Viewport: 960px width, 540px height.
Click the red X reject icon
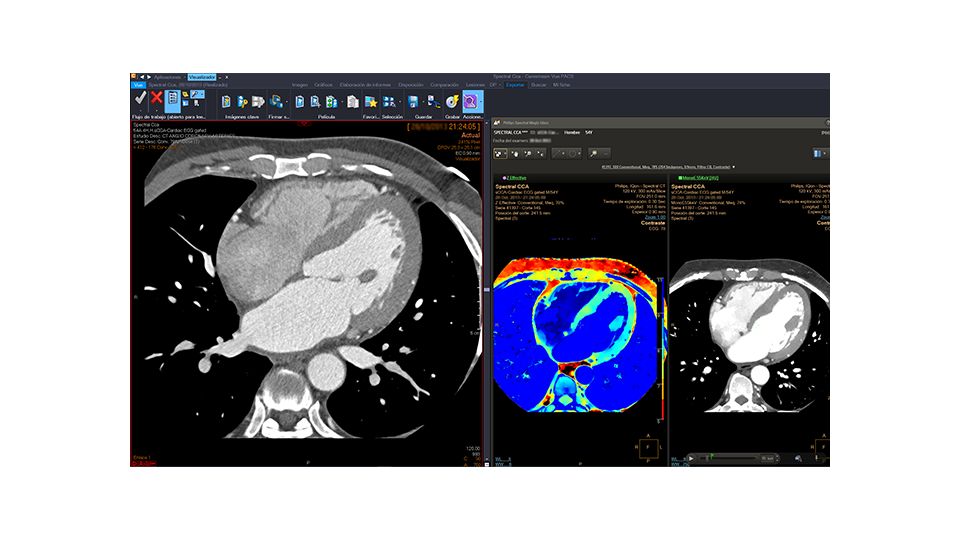[x=156, y=98]
